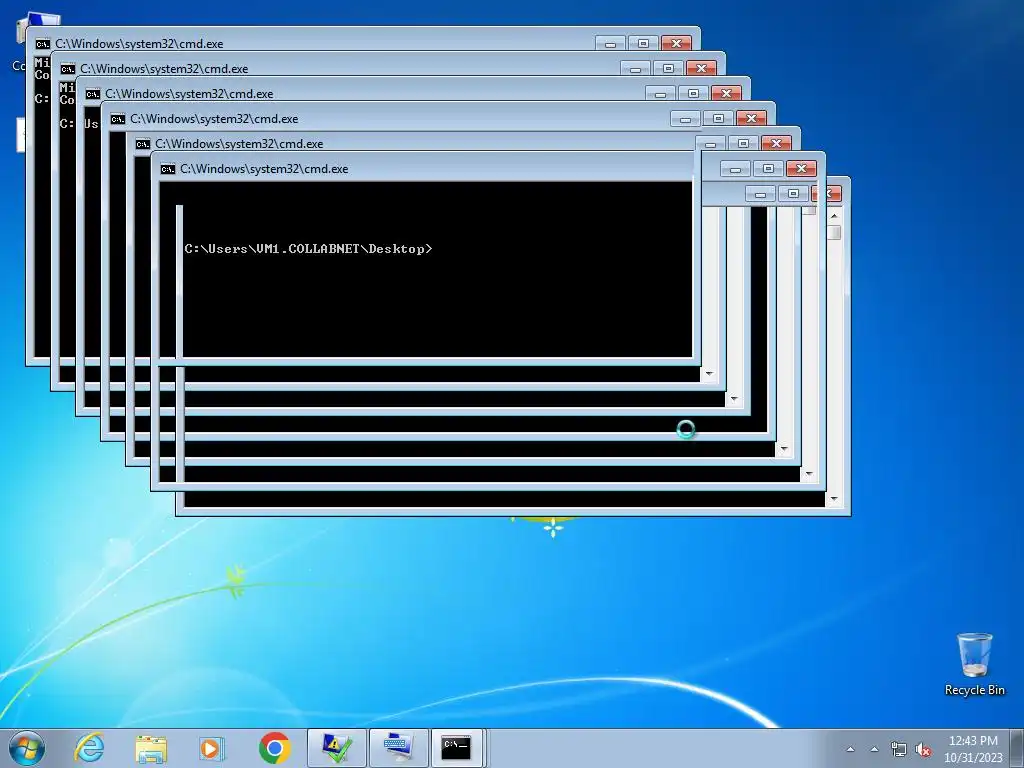Minimize the rearmost cmd window
Image resolution: width=1024 pixels, height=768 pixels.
click(x=611, y=44)
